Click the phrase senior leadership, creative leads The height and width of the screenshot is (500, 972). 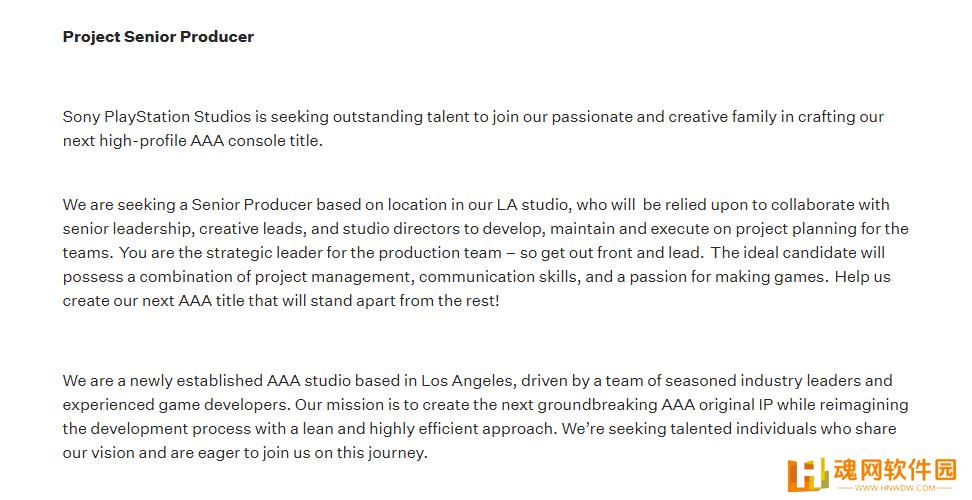183,229
